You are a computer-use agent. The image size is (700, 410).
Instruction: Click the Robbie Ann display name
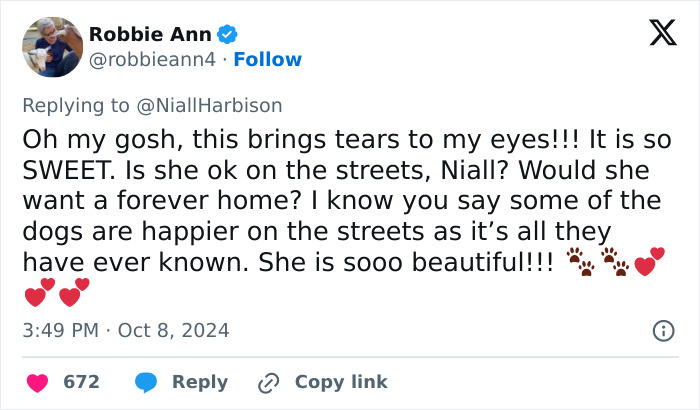pos(150,35)
